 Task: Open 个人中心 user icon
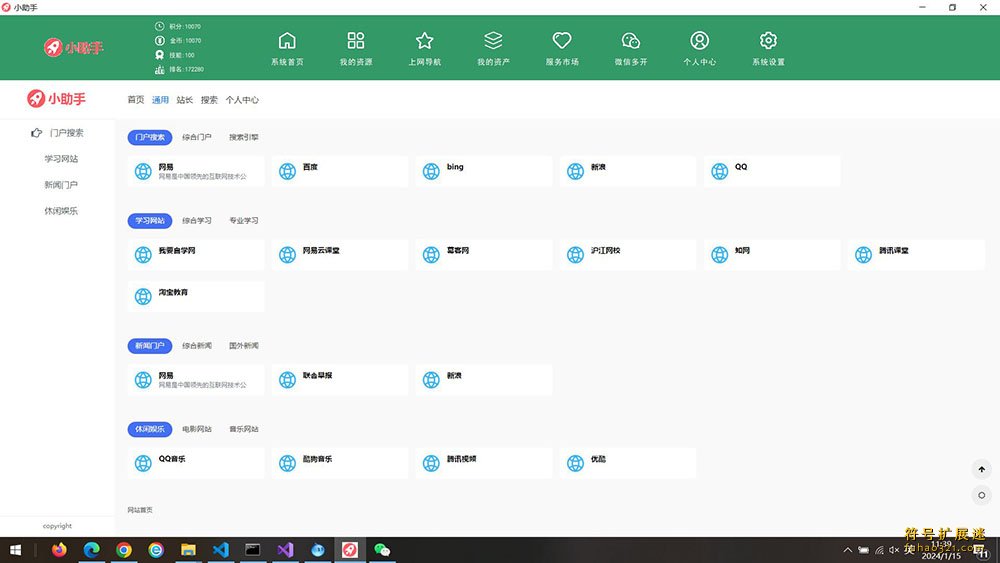(700, 41)
